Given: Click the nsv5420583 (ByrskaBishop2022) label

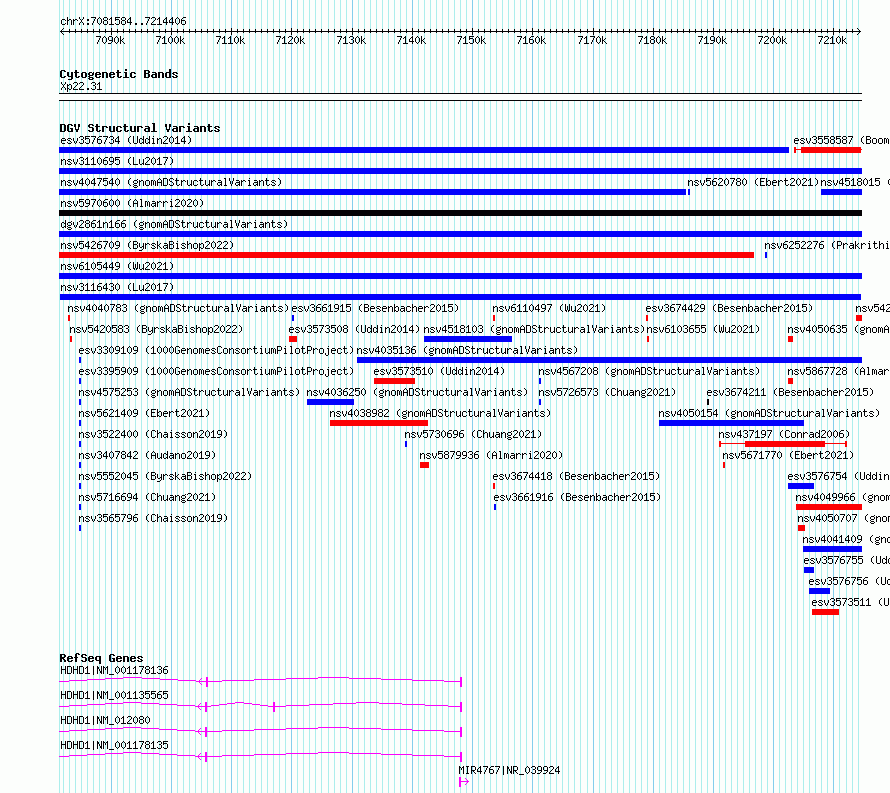Looking at the screenshot, I should pos(156,329).
